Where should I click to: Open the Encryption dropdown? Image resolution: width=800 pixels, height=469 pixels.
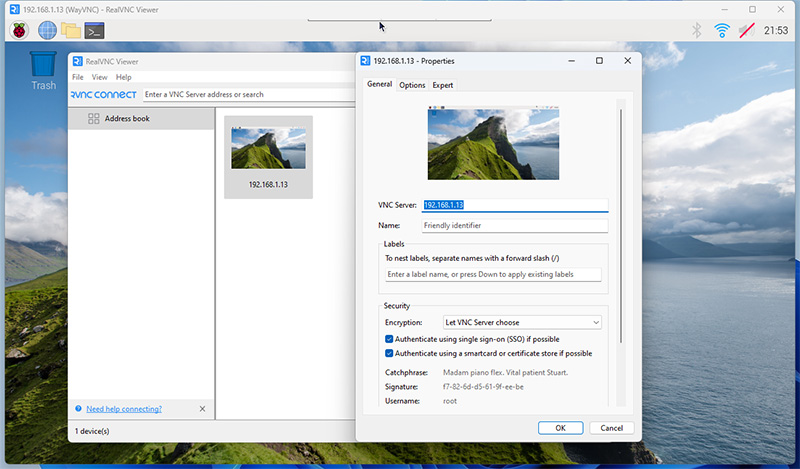522,323
